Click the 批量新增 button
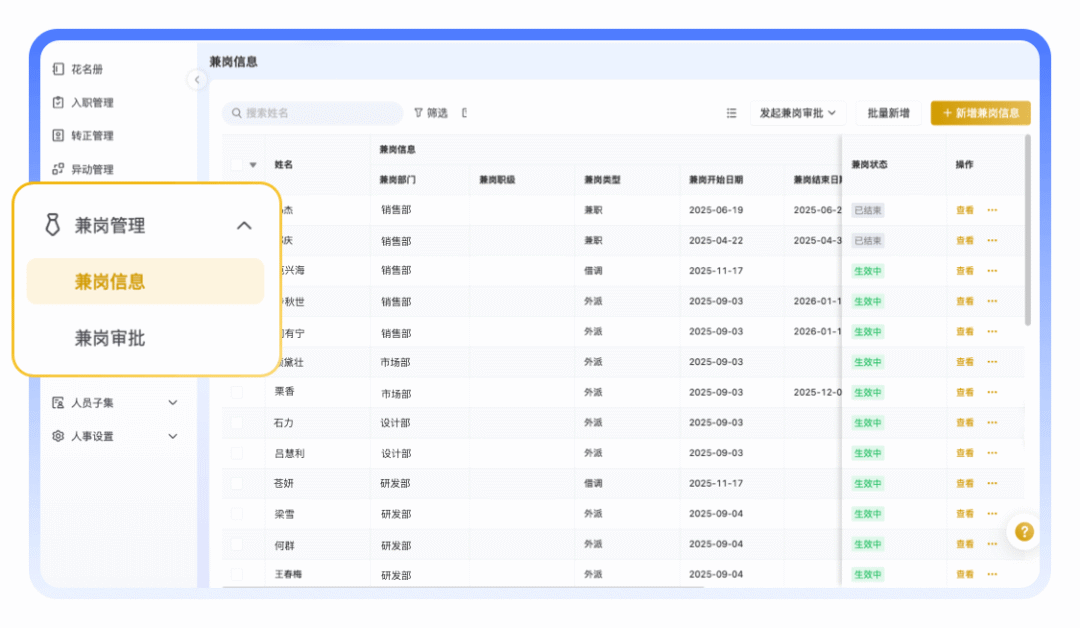 click(x=888, y=113)
